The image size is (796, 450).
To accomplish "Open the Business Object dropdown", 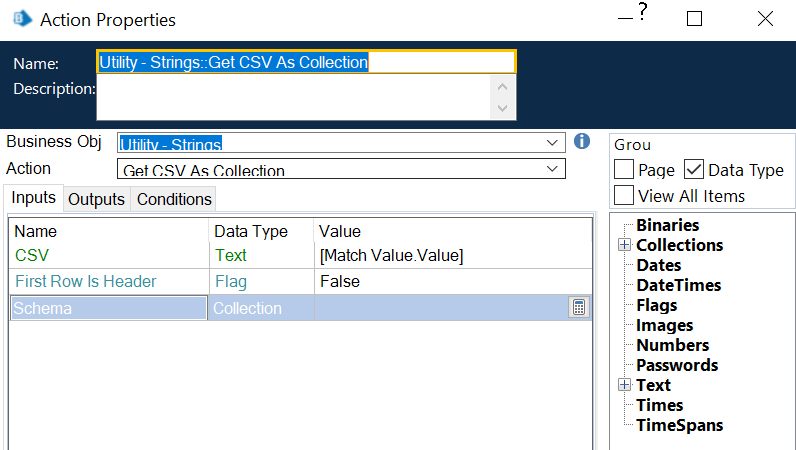I will pyautogui.click(x=553, y=143).
